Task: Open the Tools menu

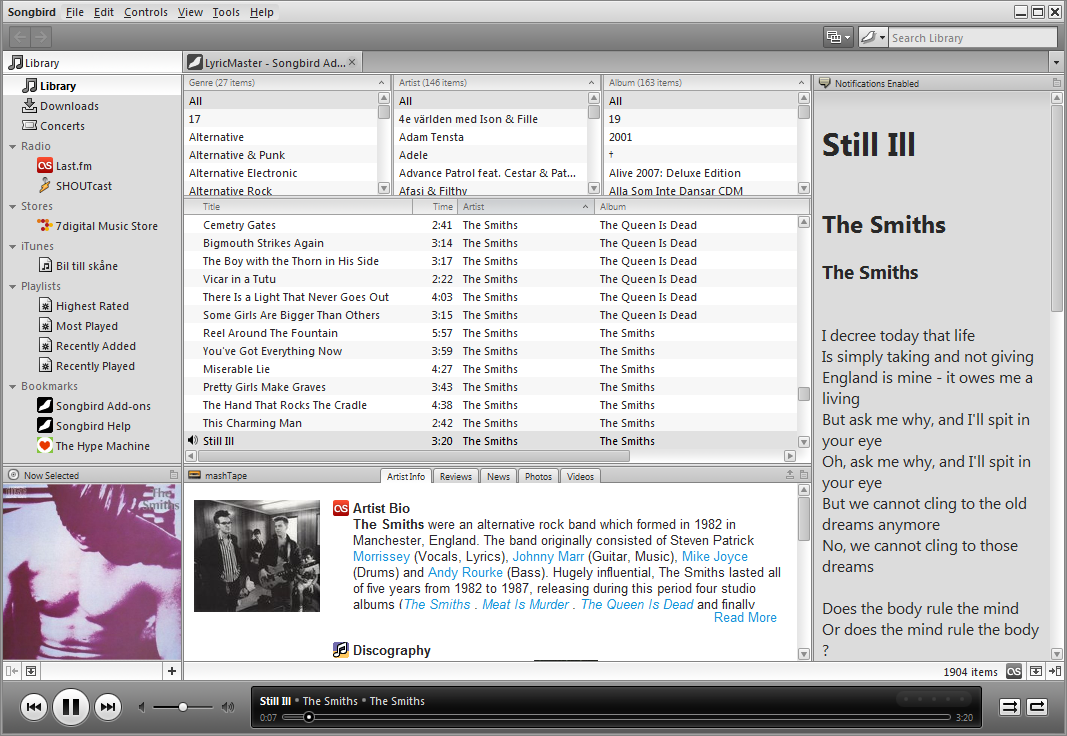Action: coord(226,12)
